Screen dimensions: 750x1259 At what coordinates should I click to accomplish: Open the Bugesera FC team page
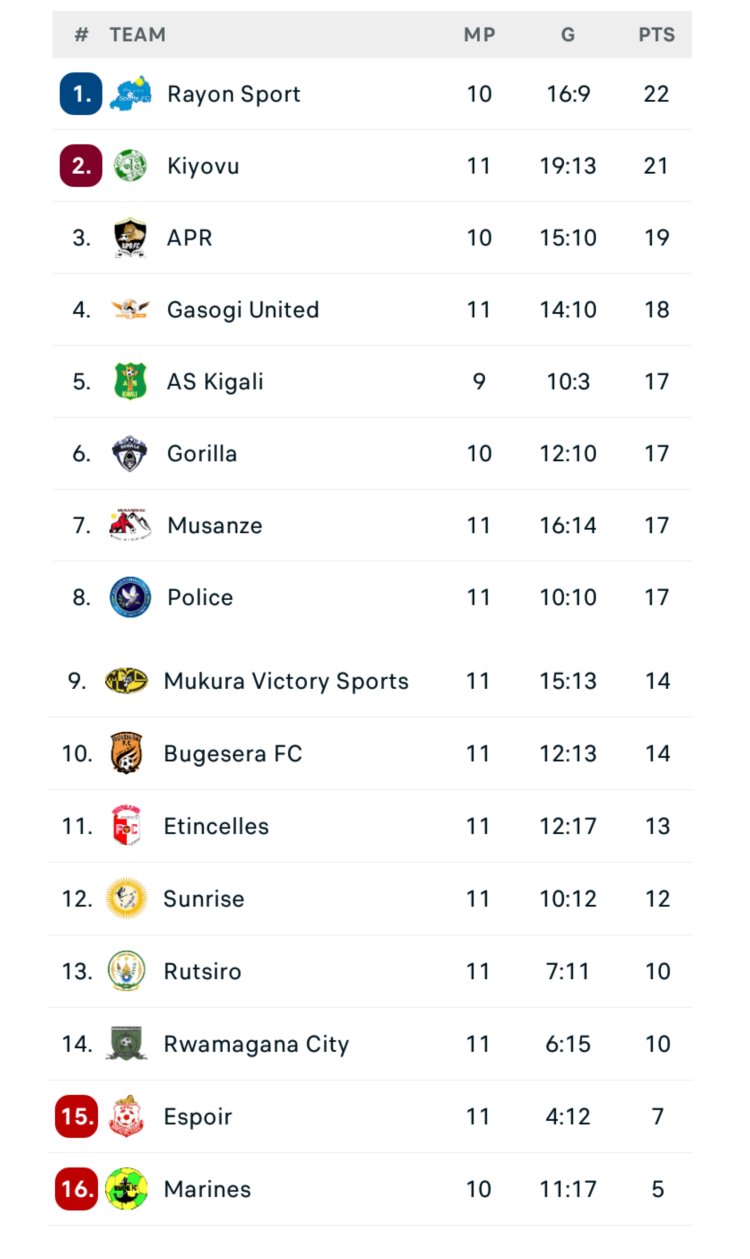point(232,754)
